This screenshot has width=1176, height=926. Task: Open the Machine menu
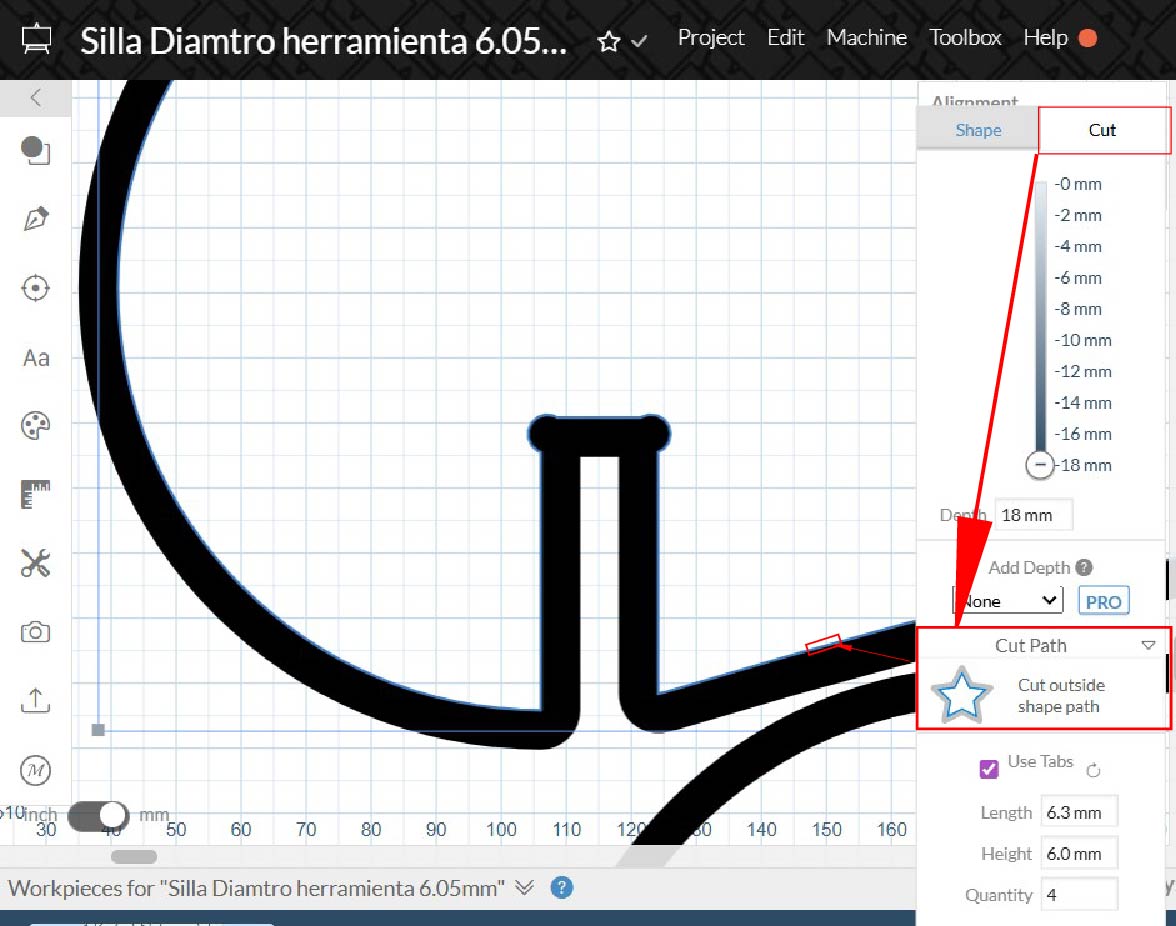pos(866,37)
